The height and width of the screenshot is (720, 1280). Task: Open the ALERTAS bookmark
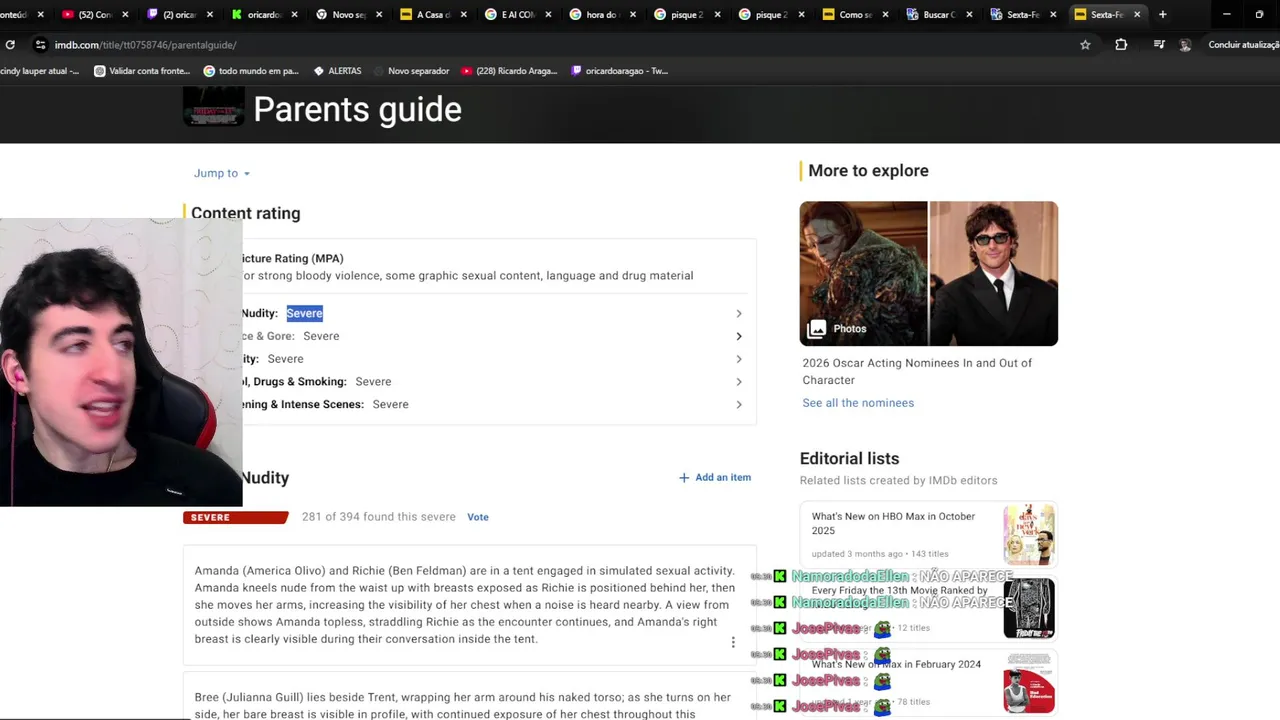[x=337, y=71]
